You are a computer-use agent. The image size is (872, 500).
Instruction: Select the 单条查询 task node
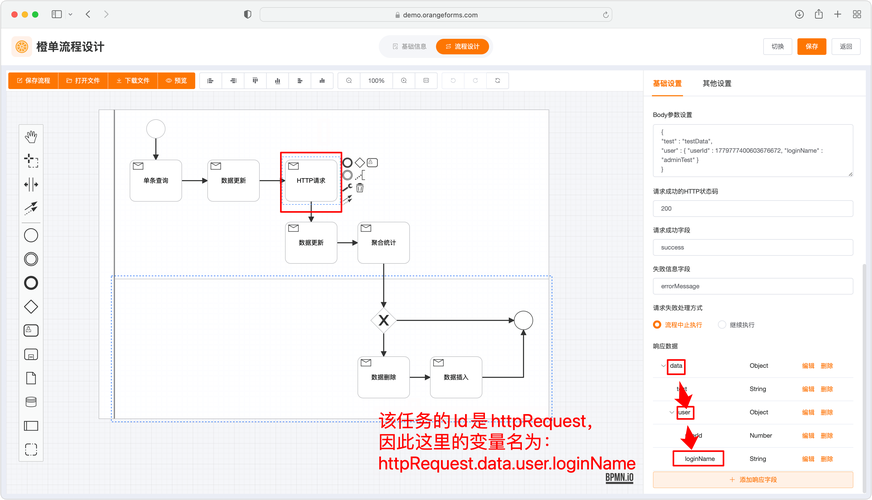pyautogui.click(x=156, y=180)
